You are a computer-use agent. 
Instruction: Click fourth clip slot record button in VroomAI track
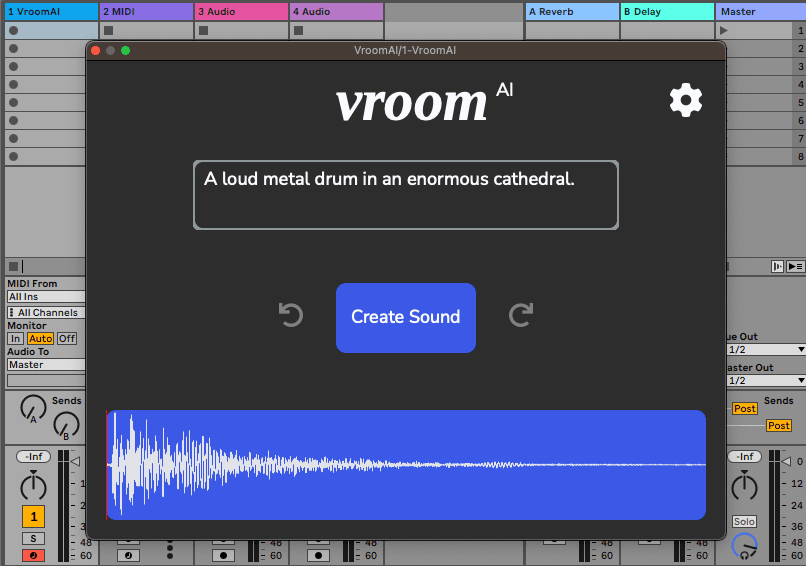pos(14,84)
